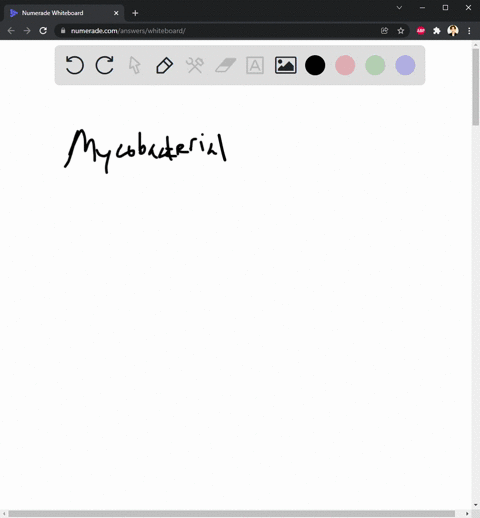Choose the black pen color
This screenshot has height=518, width=480.
coord(315,65)
